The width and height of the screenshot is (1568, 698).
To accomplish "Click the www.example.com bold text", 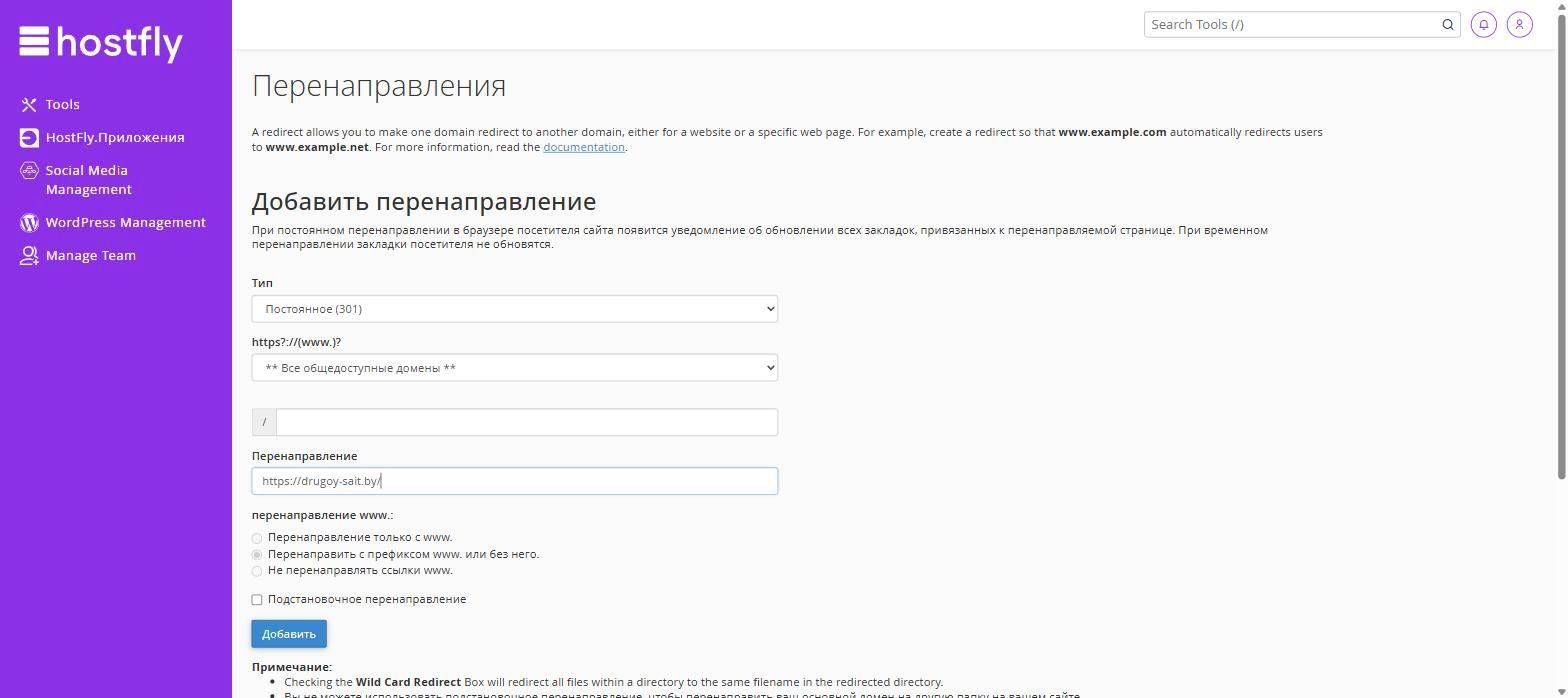I will (1112, 132).
